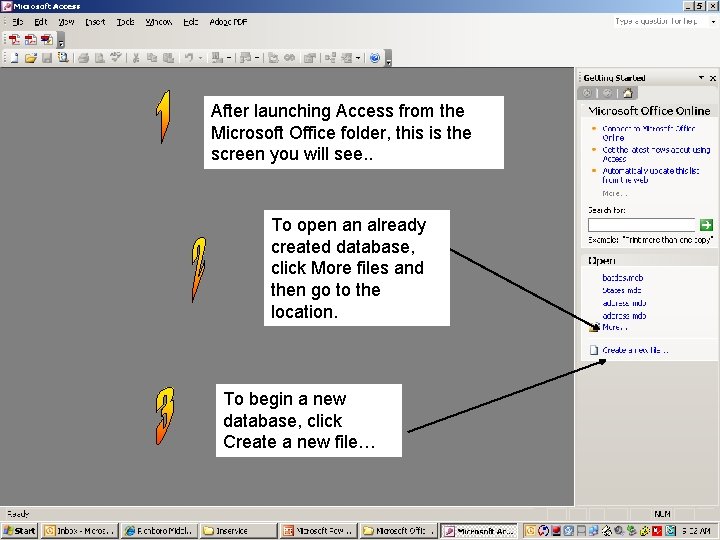Switch to Inservice folder taskbar button
The height and width of the screenshot is (540, 720).
[238, 531]
